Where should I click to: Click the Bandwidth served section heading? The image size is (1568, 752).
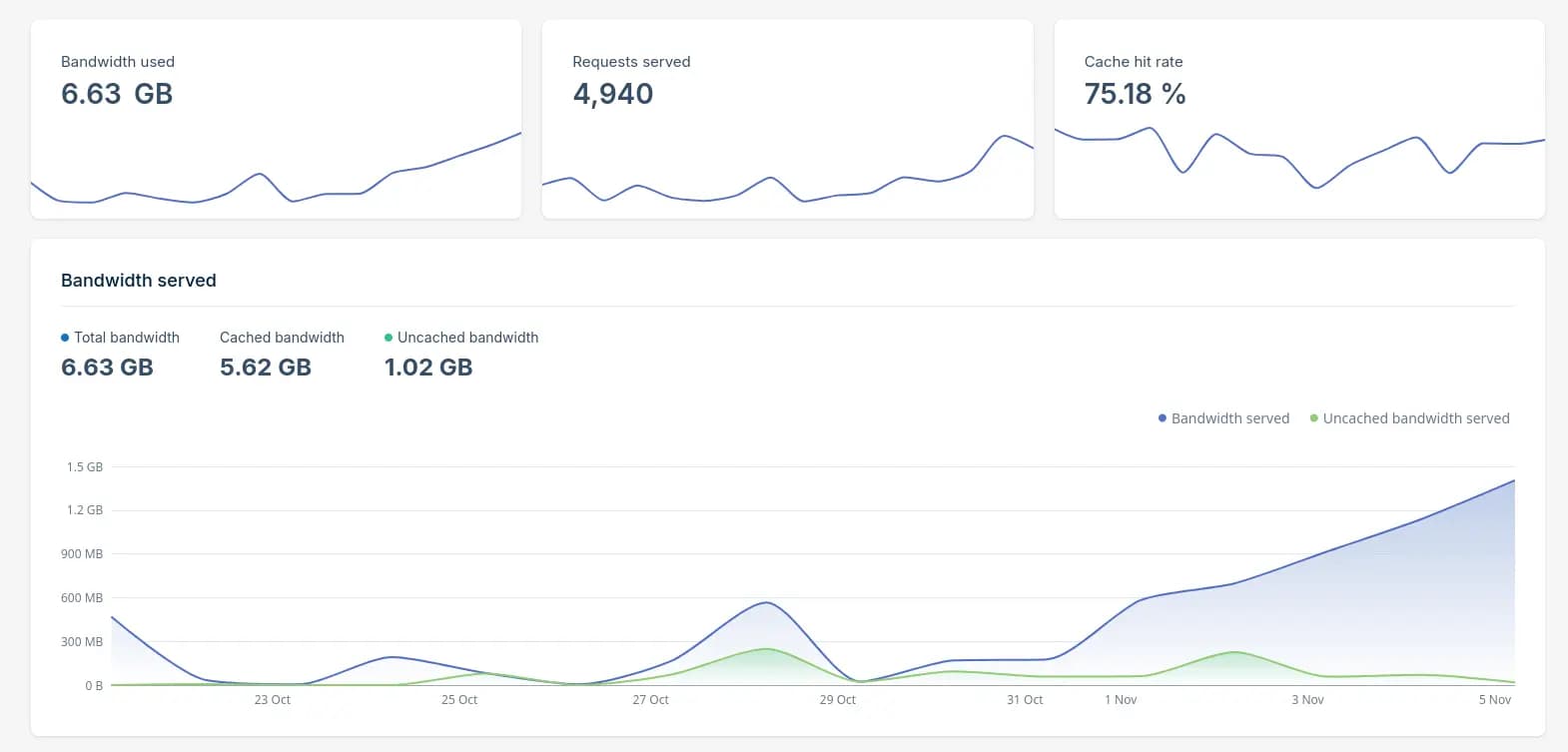[139, 281]
